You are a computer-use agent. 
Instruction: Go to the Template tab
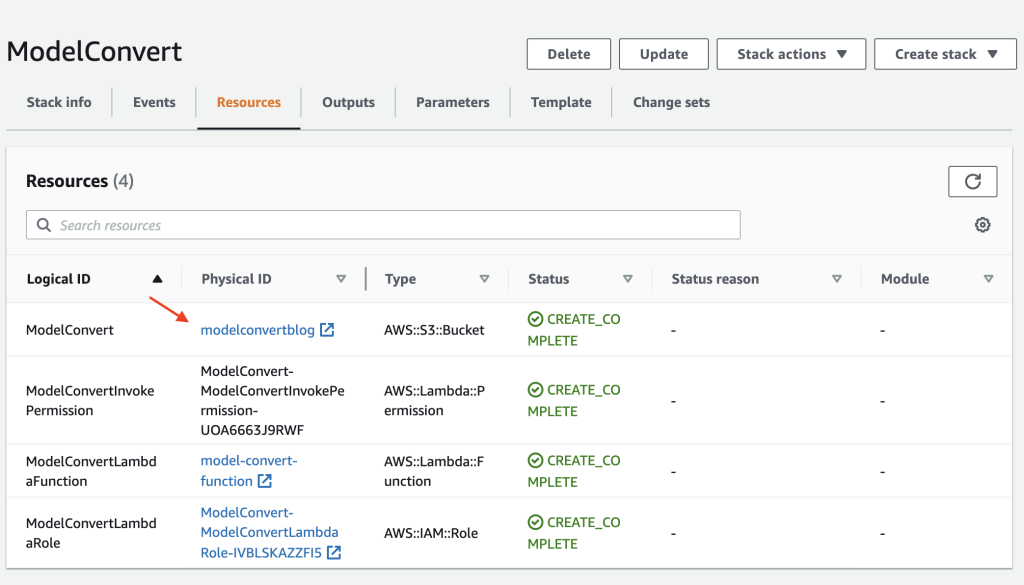pyautogui.click(x=561, y=102)
